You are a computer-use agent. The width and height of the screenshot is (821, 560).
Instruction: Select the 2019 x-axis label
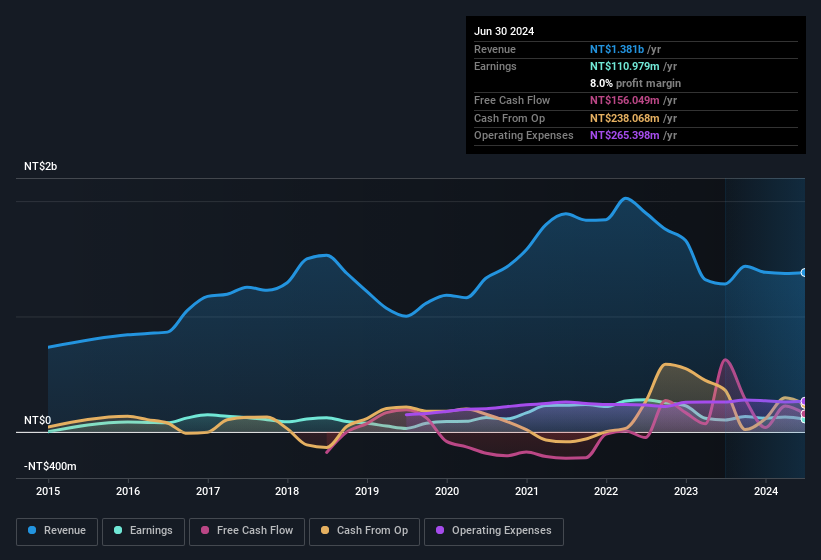[367, 491]
